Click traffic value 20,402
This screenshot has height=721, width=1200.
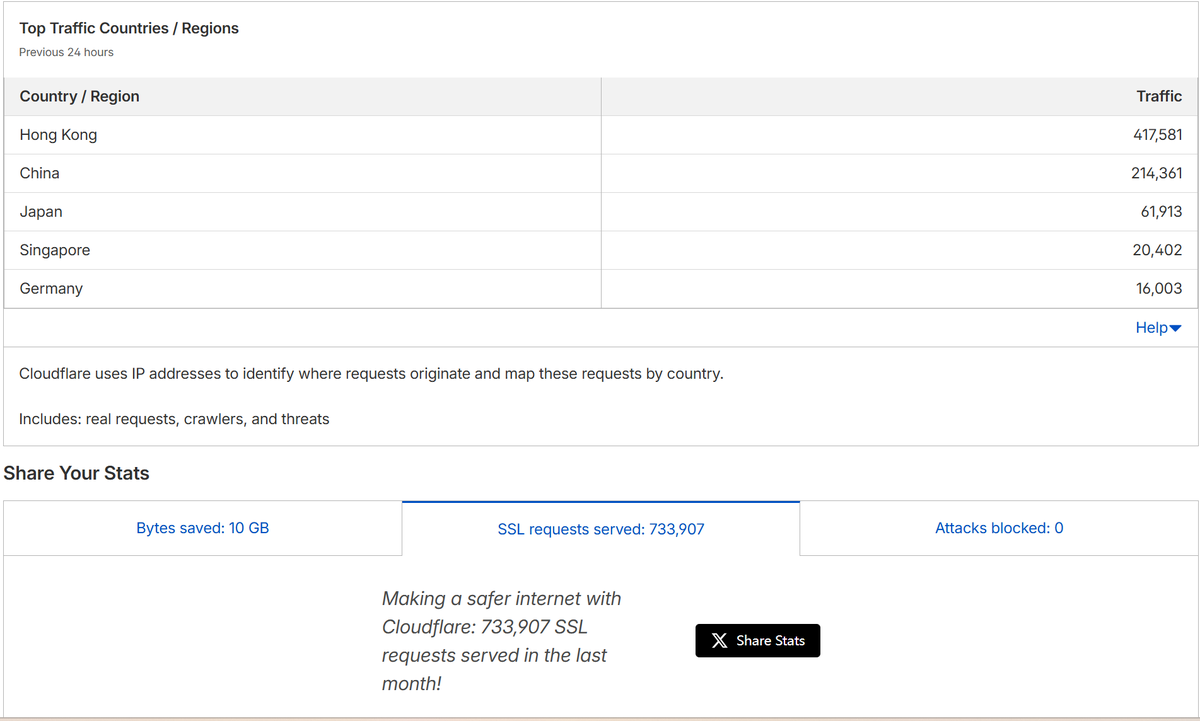pyautogui.click(x=1159, y=250)
